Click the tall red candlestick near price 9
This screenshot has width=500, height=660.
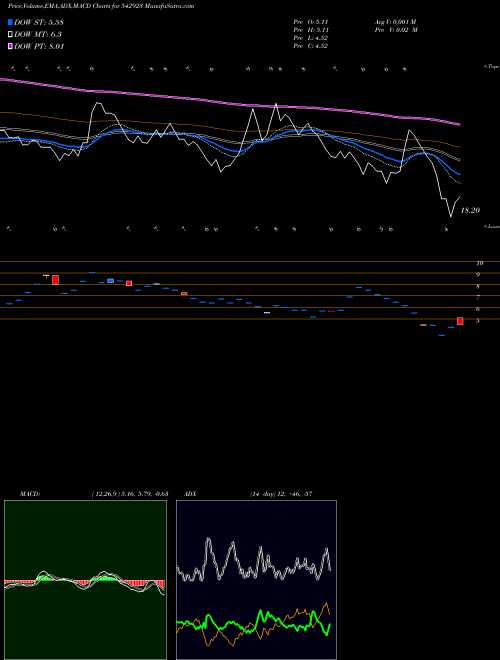(x=55, y=279)
